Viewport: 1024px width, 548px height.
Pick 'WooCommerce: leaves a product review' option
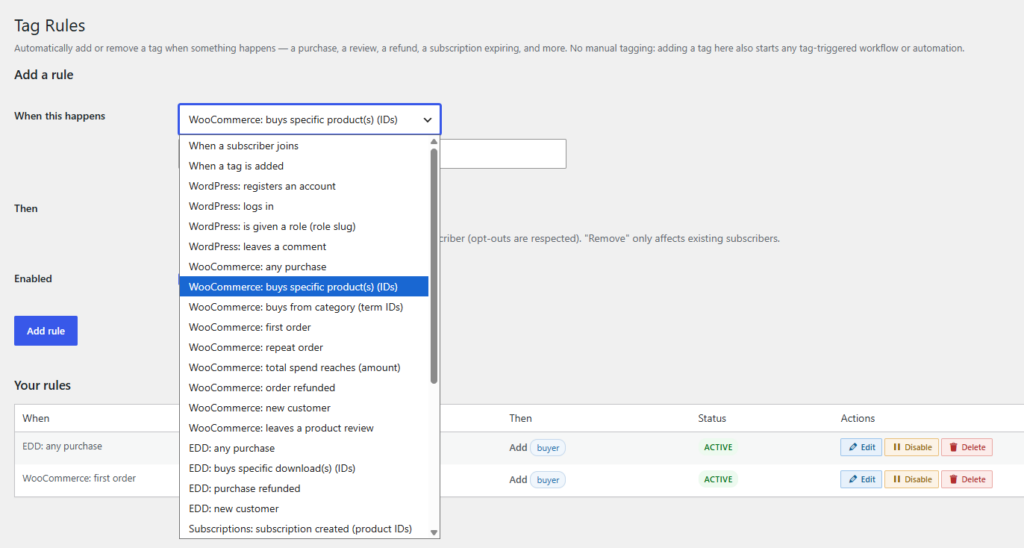tap(304, 428)
